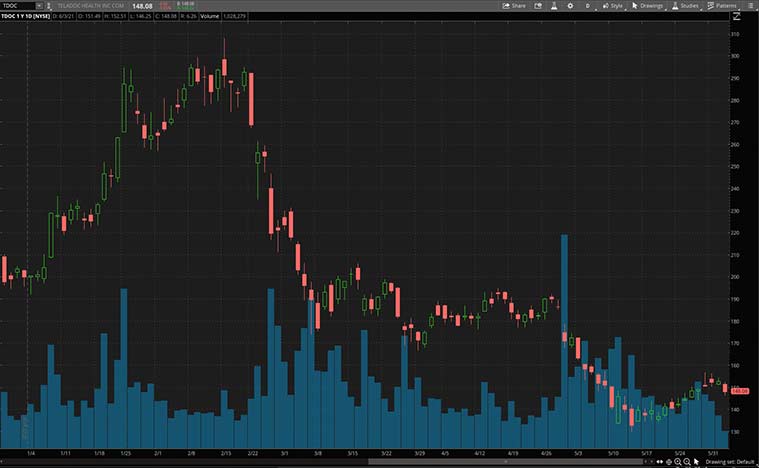Select the pointer cursor tool at bottom
The image size is (759, 468).
pyautogui.click(x=697, y=461)
